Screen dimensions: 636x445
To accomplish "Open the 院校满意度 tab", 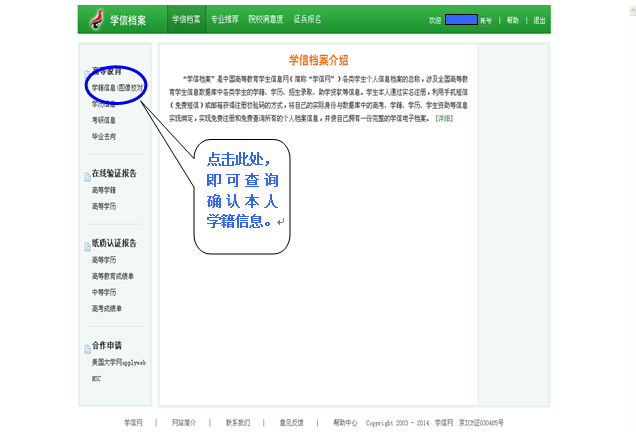I will pyautogui.click(x=265, y=19).
